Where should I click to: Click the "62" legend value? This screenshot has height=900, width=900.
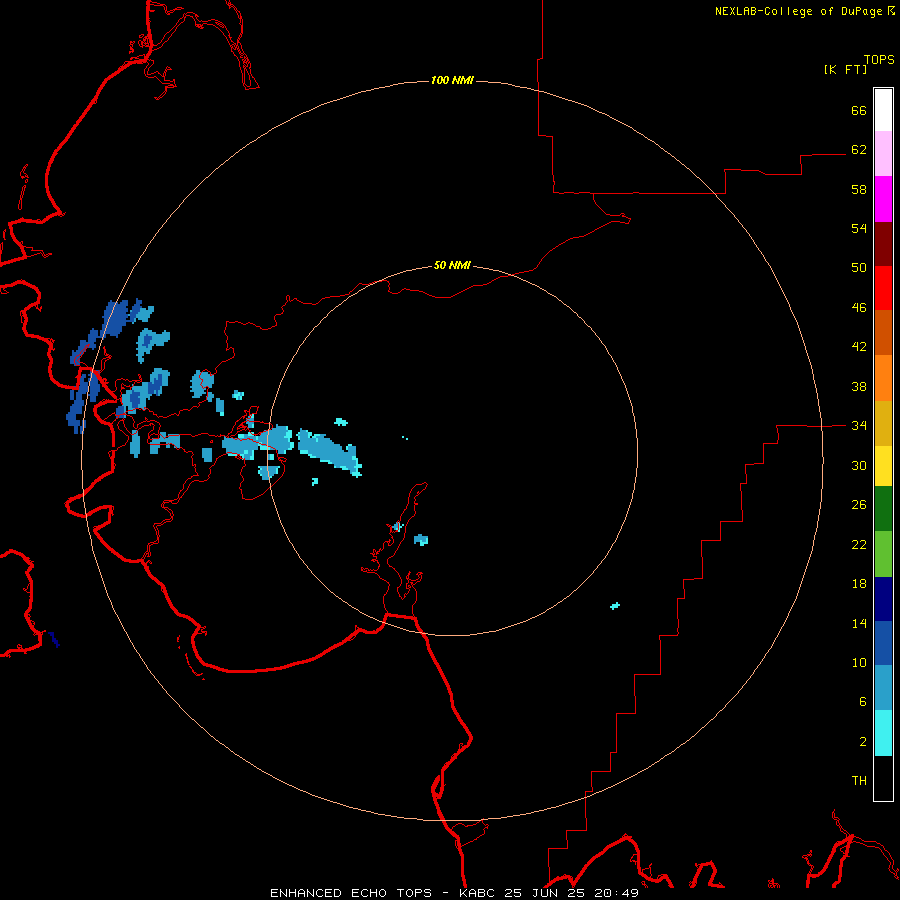pos(859,149)
